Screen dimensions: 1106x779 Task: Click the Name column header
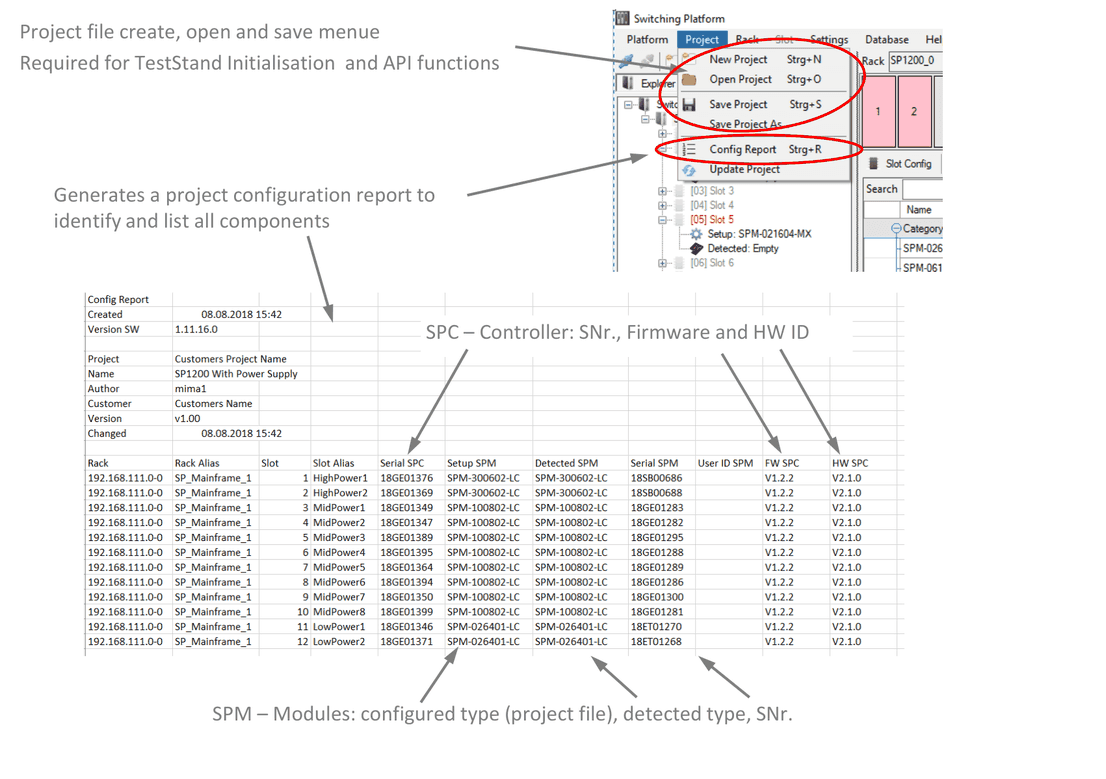(920, 210)
